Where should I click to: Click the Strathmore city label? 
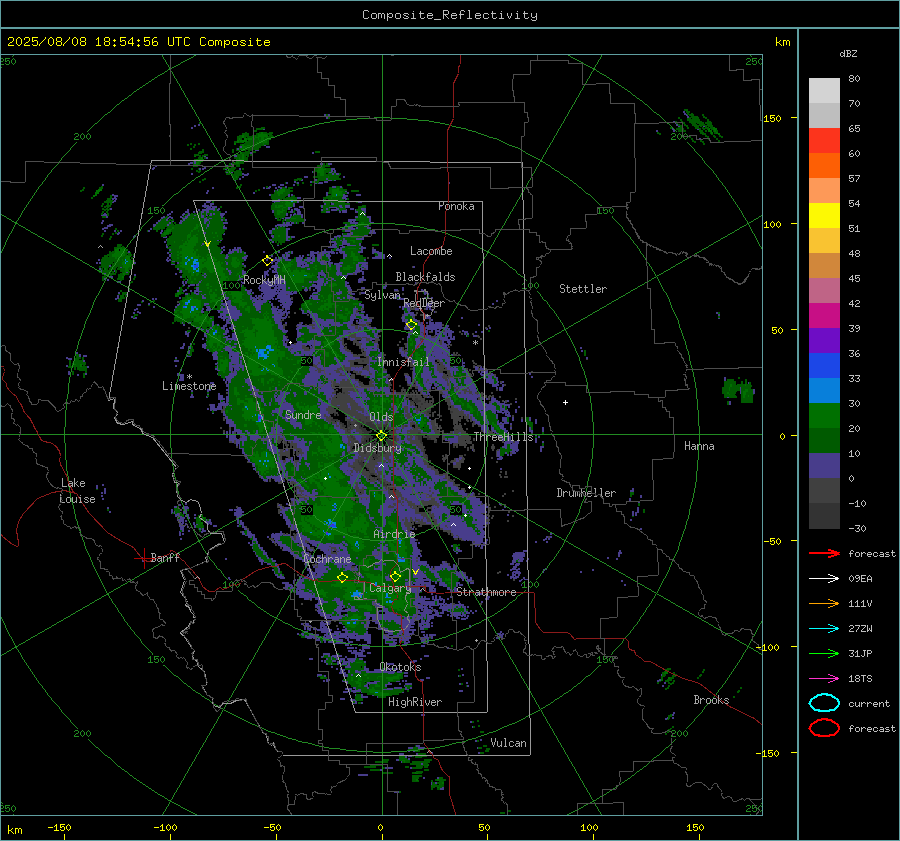pos(486,592)
